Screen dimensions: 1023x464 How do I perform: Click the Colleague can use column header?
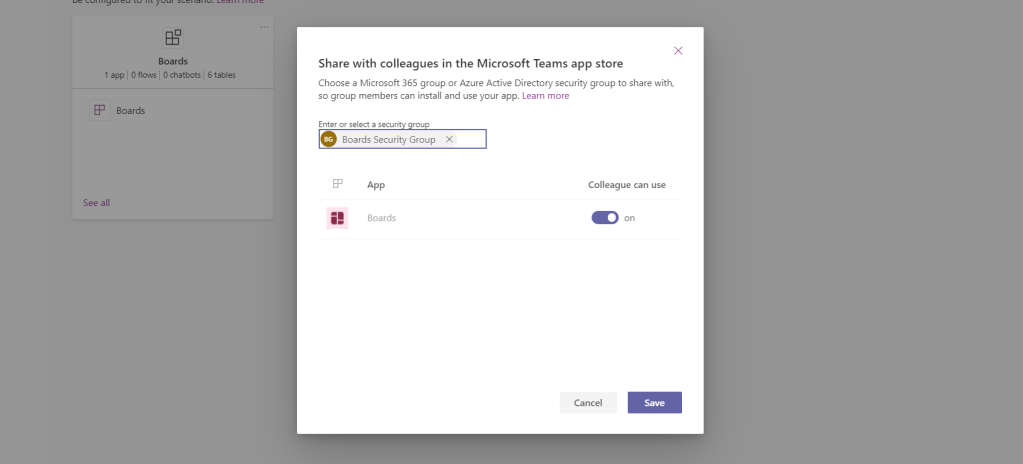(x=626, y=185)
